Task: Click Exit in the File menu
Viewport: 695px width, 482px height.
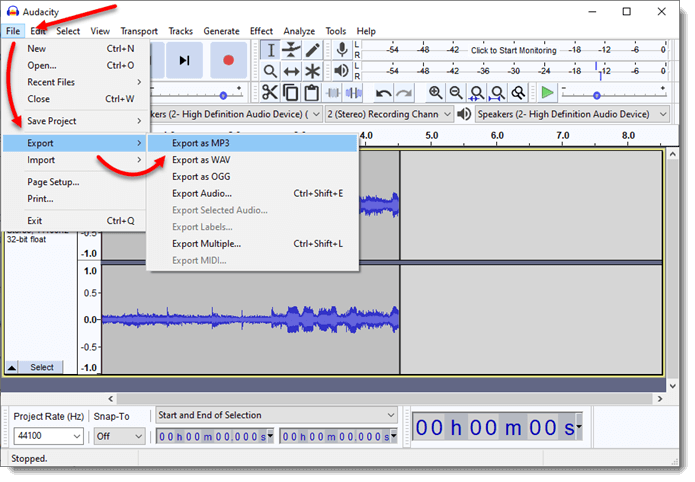Action: click(x=74, y=221)
